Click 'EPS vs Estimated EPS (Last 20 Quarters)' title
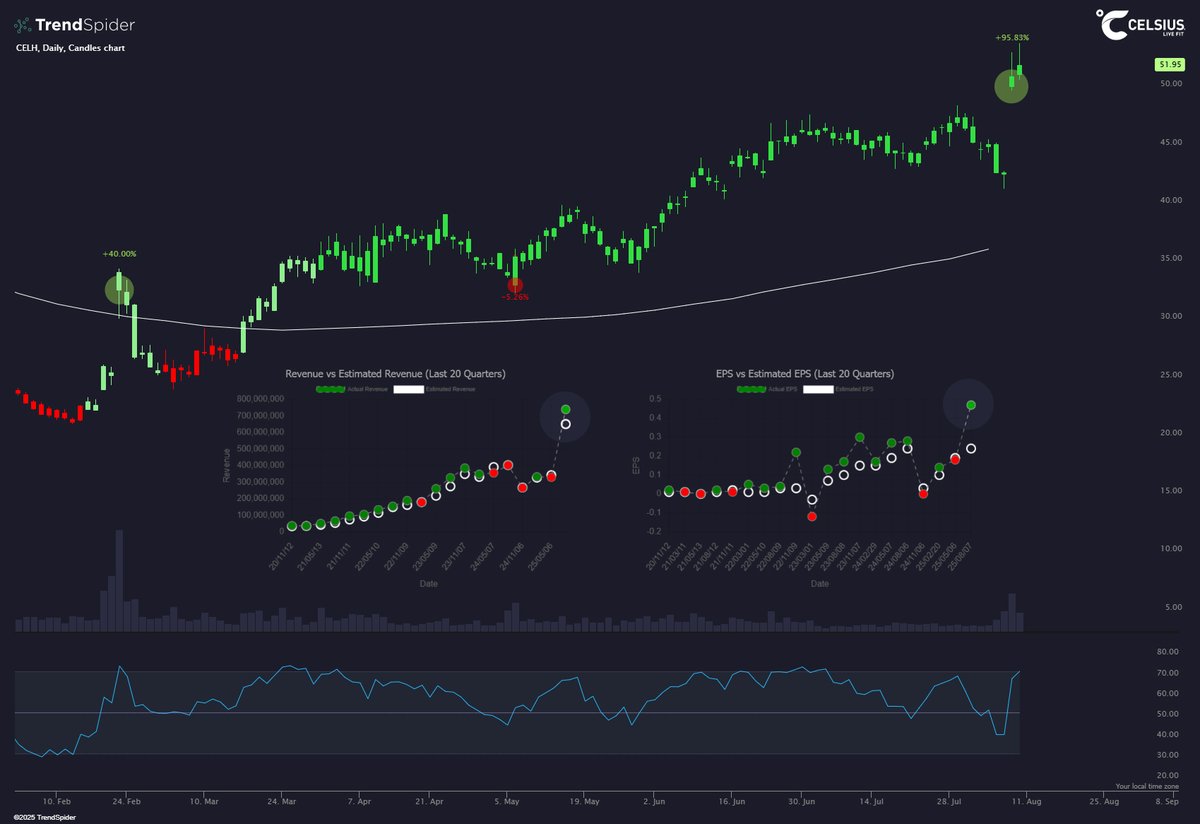The height and width of the screenshot is (824, 1200). (805, 373)
